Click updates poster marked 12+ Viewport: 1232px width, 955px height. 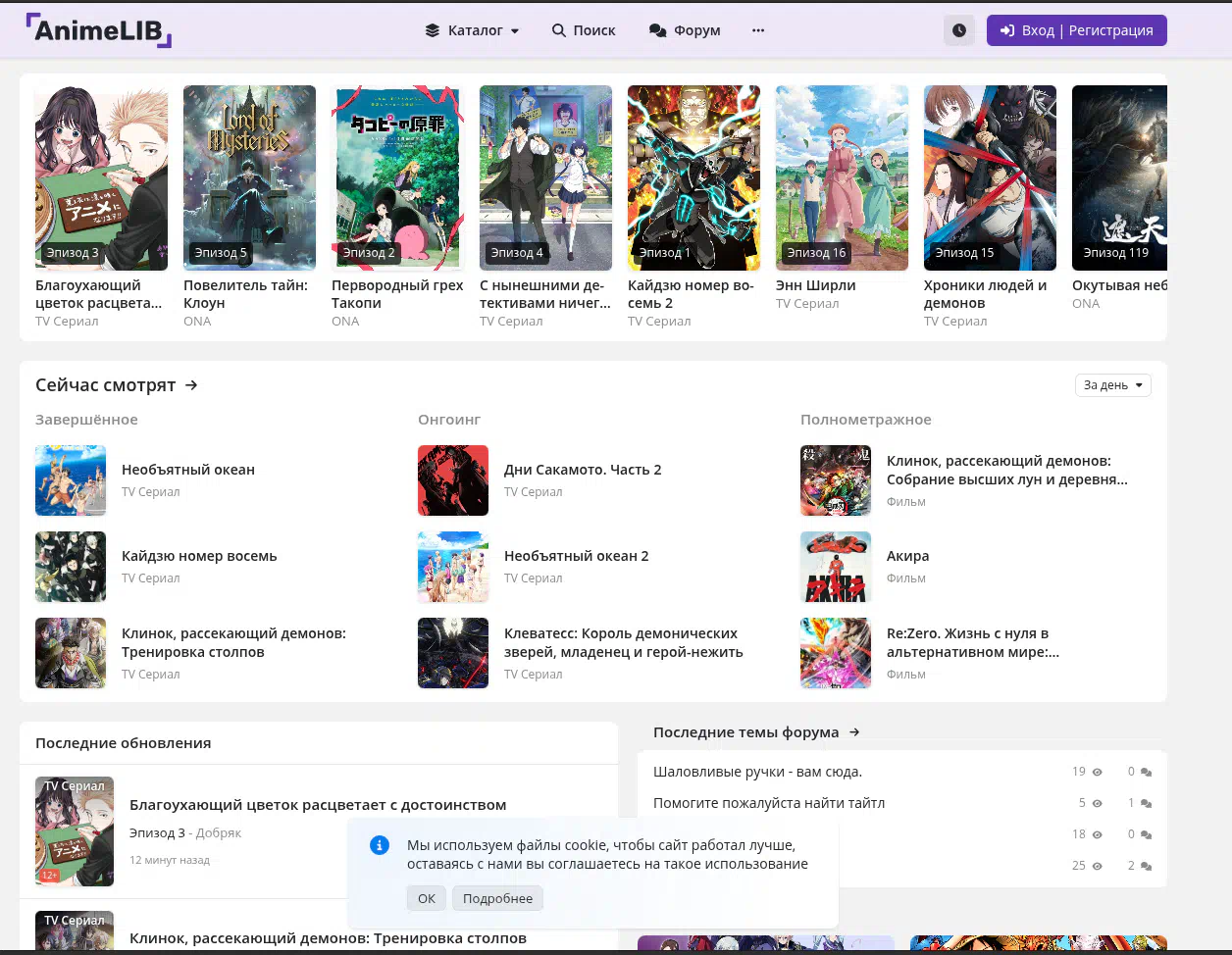[75, 831]
